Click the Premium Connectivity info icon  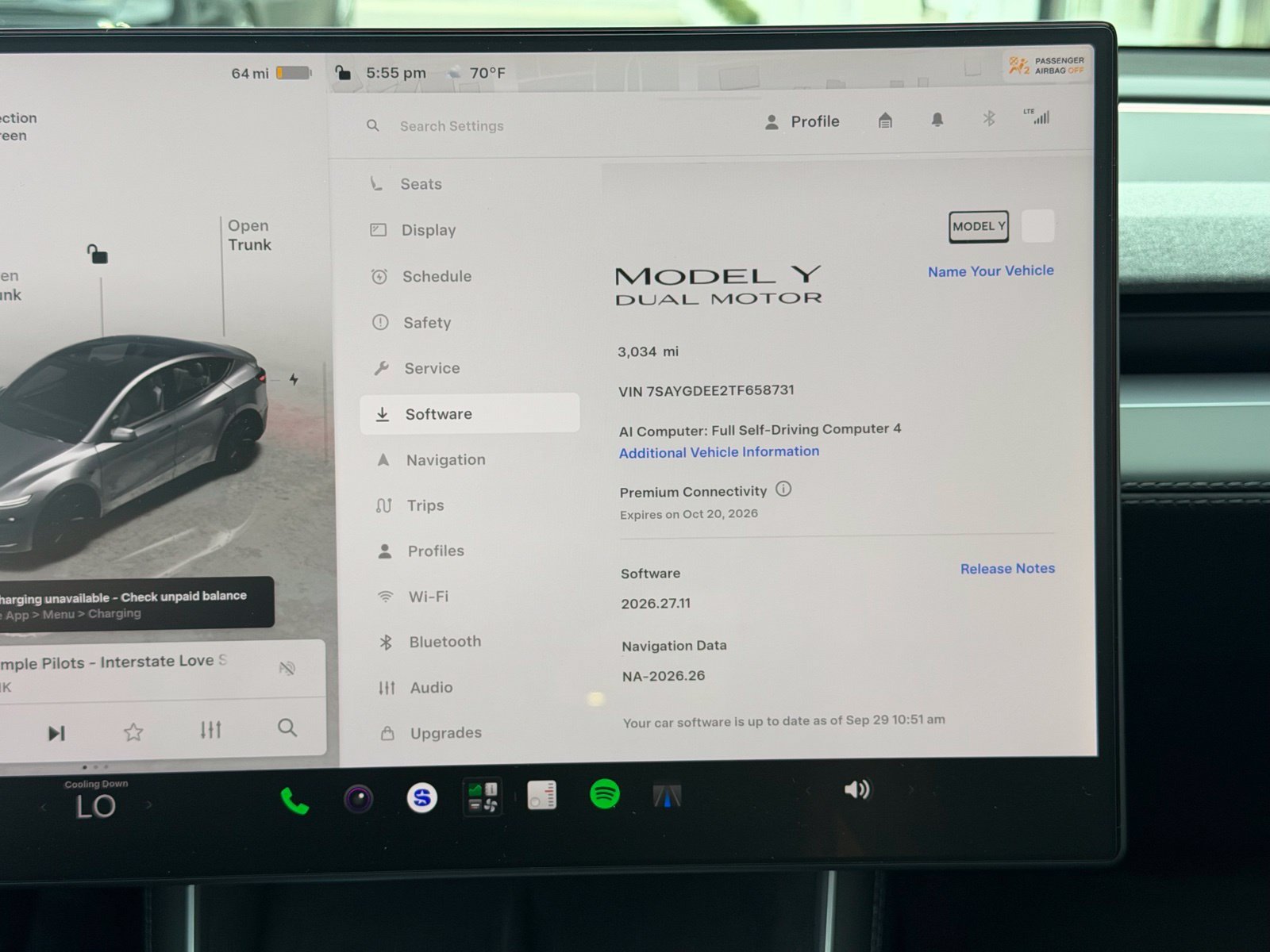click(x=783, y=489)
